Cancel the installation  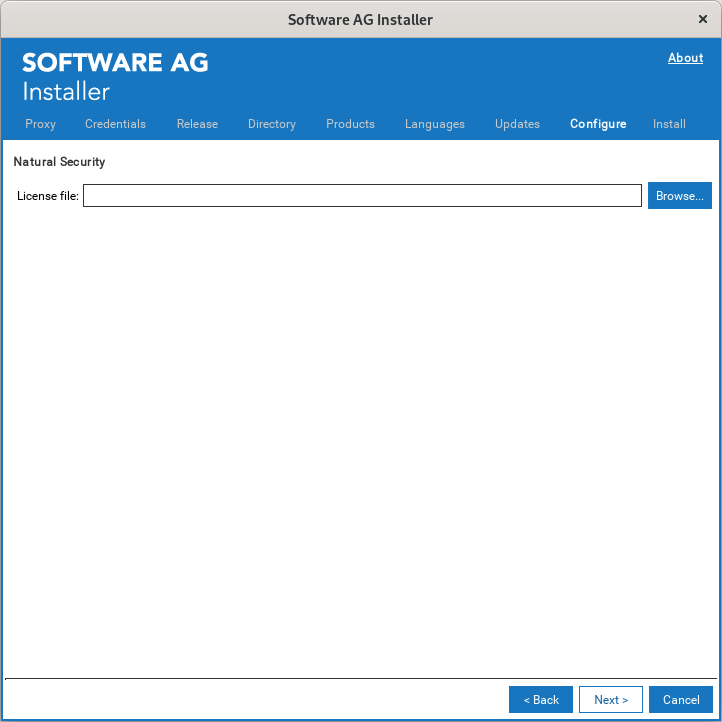[681, 699]
